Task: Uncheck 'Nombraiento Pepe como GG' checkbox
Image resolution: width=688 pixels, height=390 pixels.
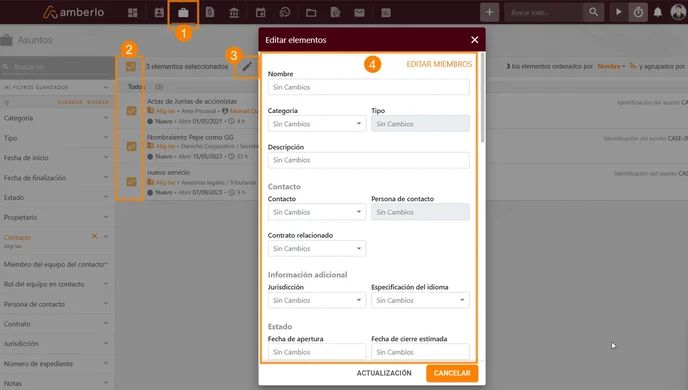Action: [x=131, y=146]
